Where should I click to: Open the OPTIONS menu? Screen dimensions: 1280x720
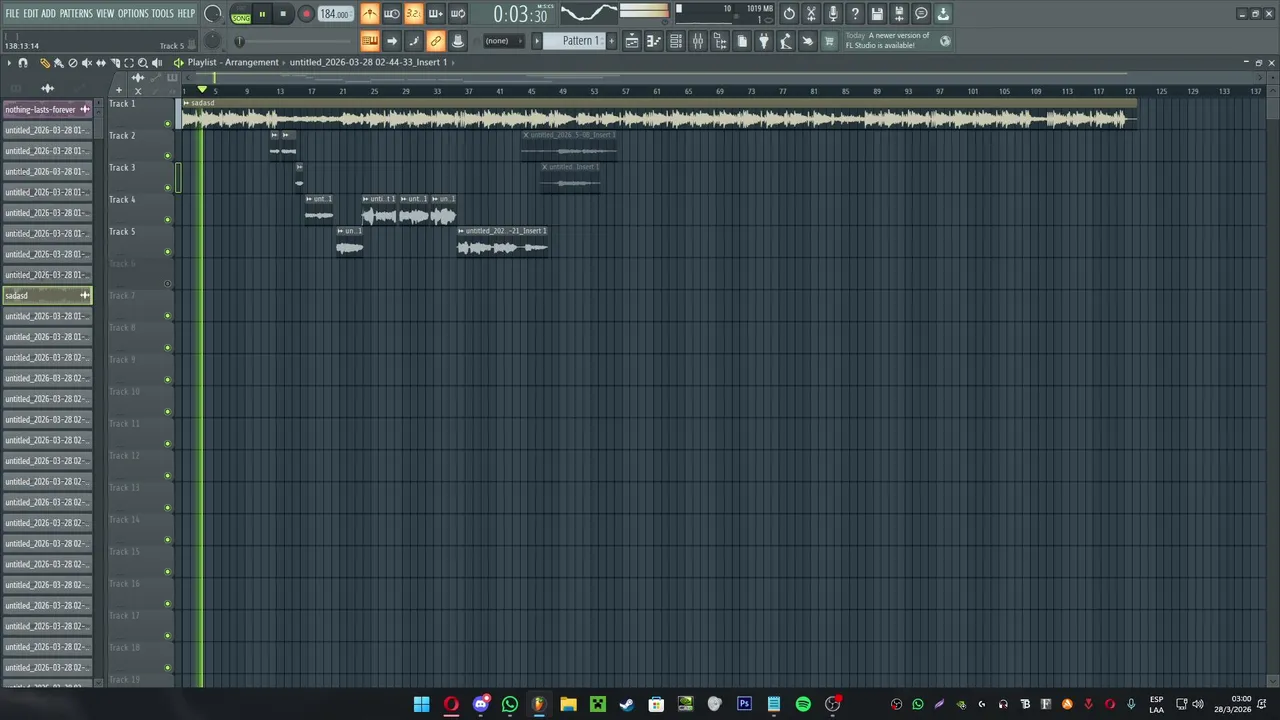[x=133, y=13]
